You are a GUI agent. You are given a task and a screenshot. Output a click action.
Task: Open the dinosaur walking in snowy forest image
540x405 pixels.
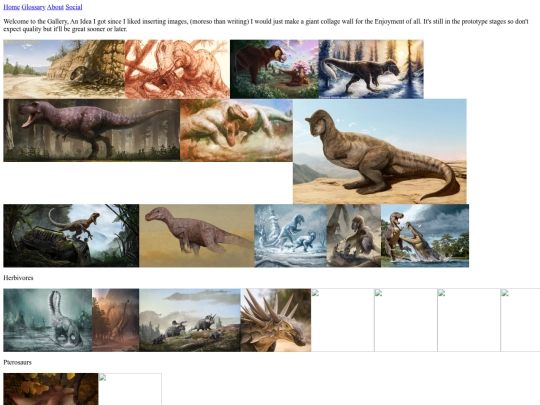point(371,69)
